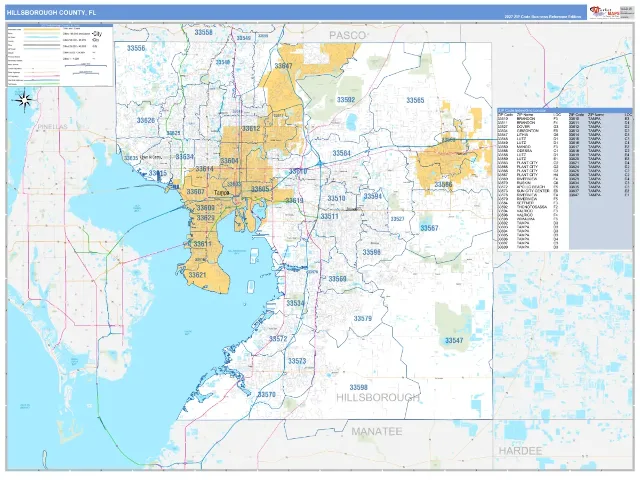
Task: Click ZIP code label 33604
Action: pyautogui.click(x=229, y=161)
